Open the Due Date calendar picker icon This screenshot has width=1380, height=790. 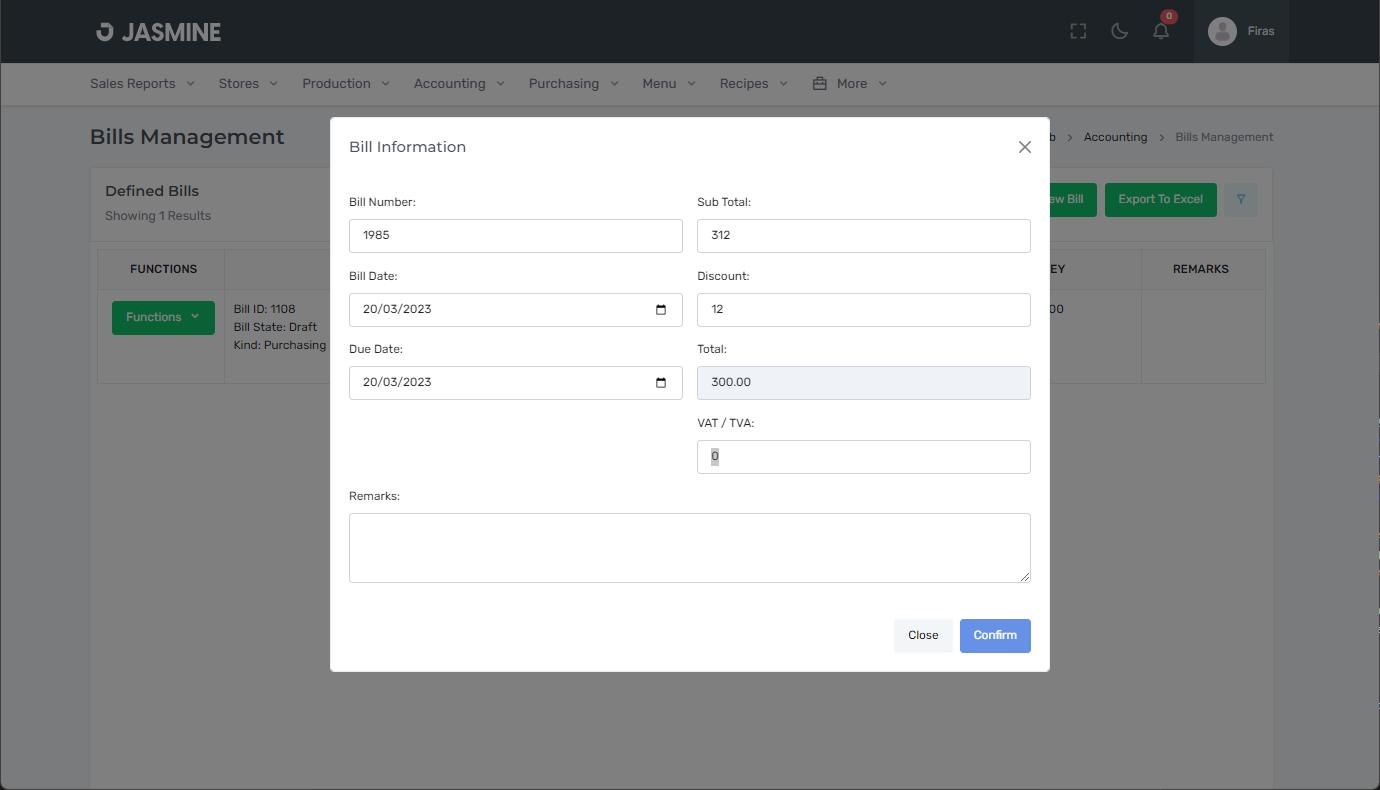(661, 383)
